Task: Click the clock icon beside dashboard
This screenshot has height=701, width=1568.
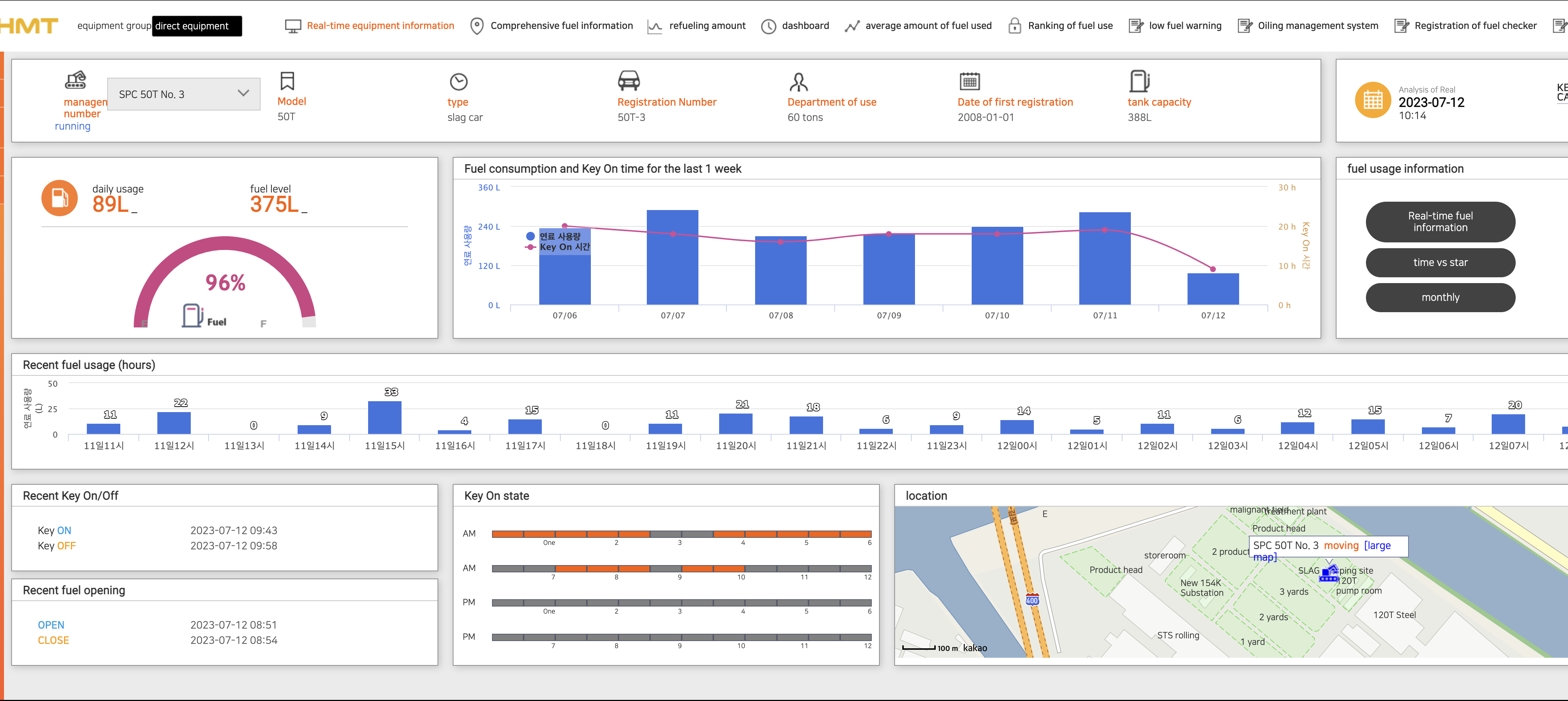Action: pos(768,26)
